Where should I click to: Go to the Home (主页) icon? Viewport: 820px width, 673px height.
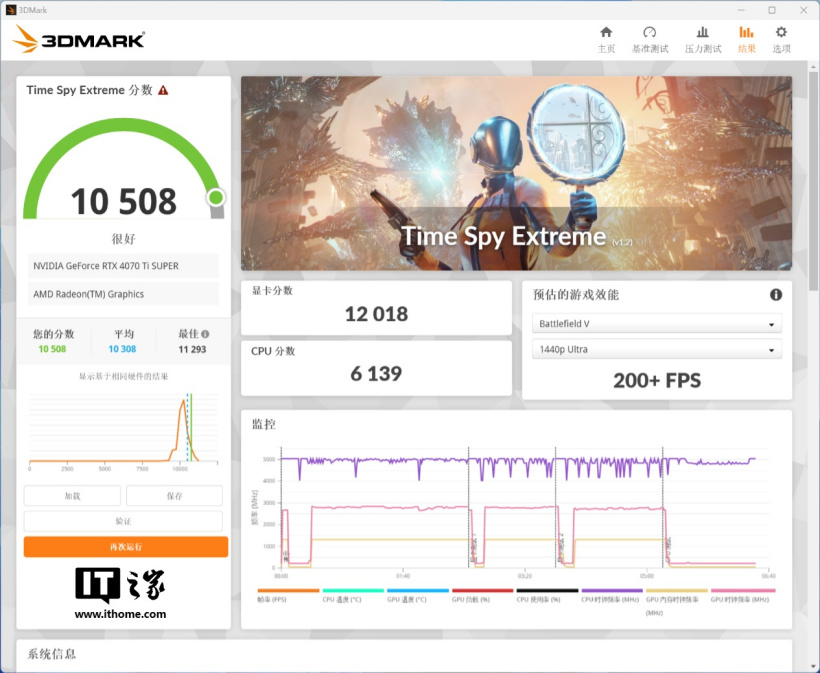click(606, 38)
